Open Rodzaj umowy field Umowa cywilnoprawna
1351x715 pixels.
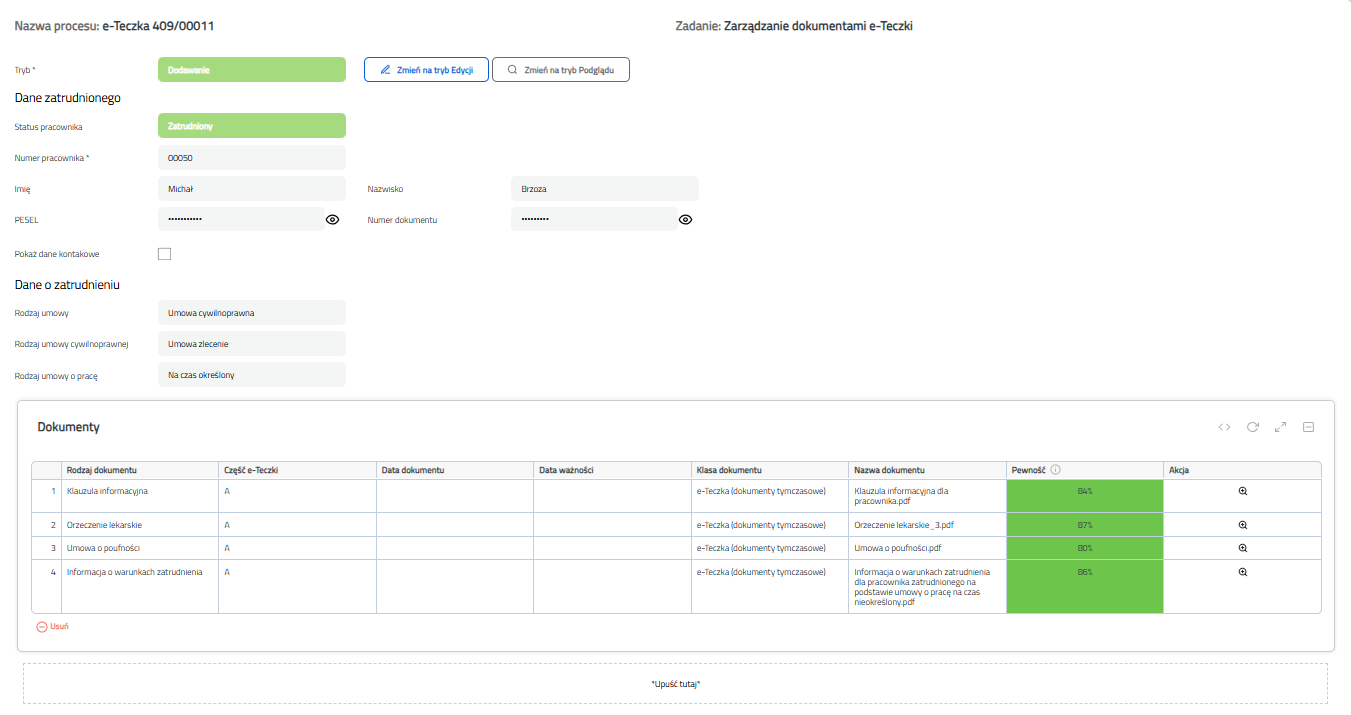(x=252, y=313)
